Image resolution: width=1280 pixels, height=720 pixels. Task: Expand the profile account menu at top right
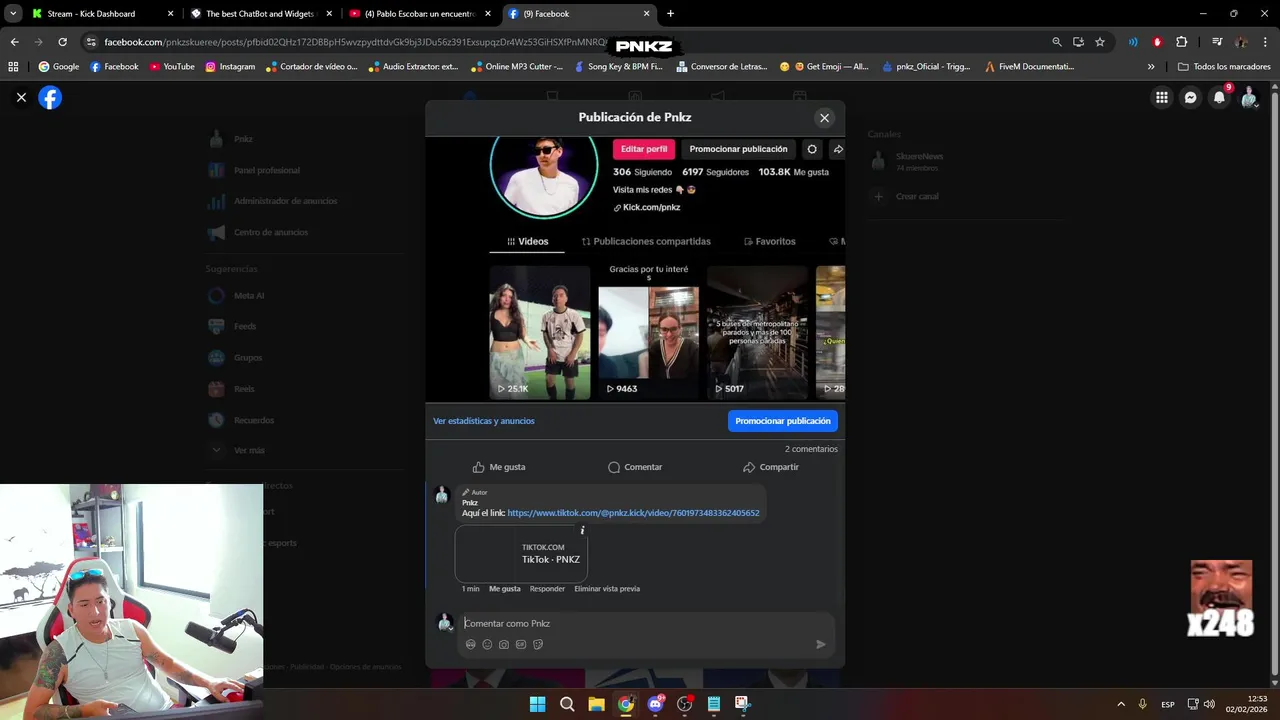point(1249,97)
